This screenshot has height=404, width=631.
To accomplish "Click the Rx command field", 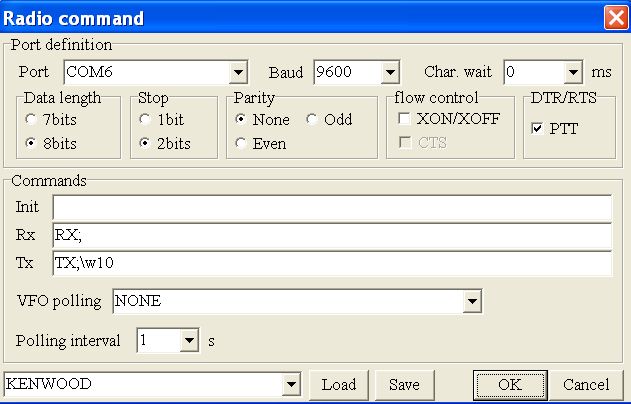I will tap(331, 235).
